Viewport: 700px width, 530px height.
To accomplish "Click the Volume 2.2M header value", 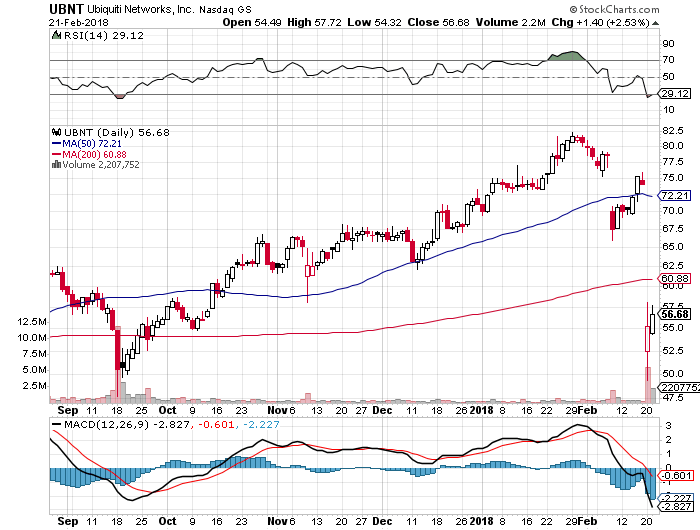I will click(x=510, y=22).
